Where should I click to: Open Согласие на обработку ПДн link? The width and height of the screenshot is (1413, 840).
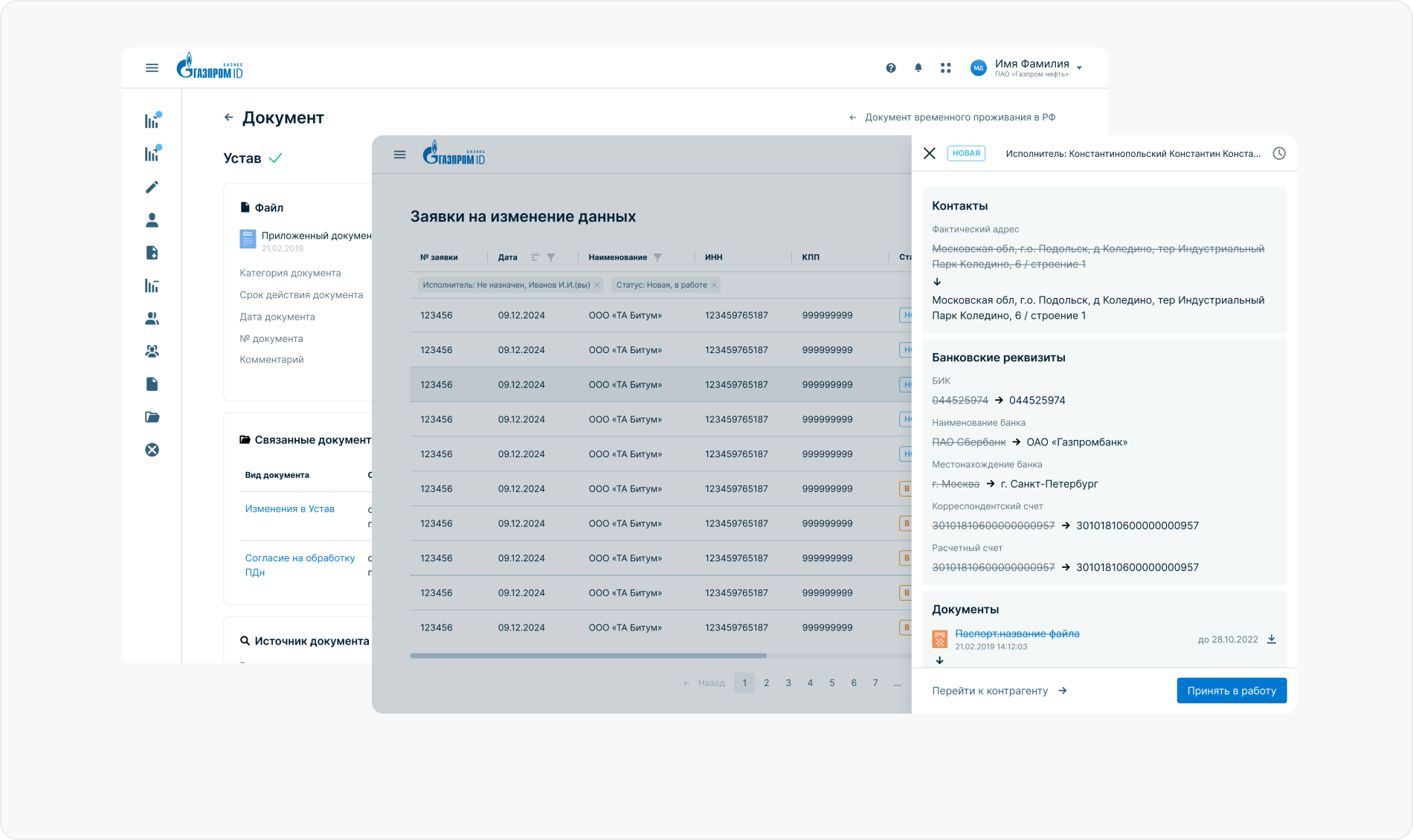click(x=300, y=565)
